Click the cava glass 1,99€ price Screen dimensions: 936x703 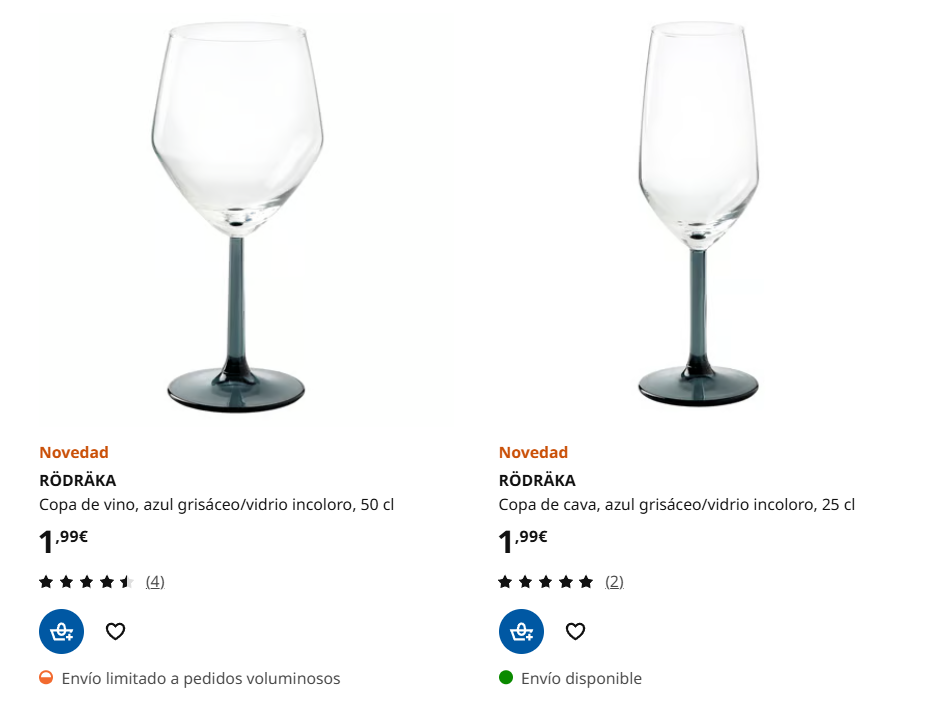coord(523,541)
